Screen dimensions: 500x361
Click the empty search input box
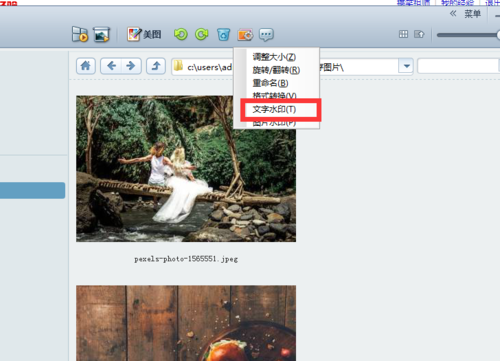click(458, 66)
